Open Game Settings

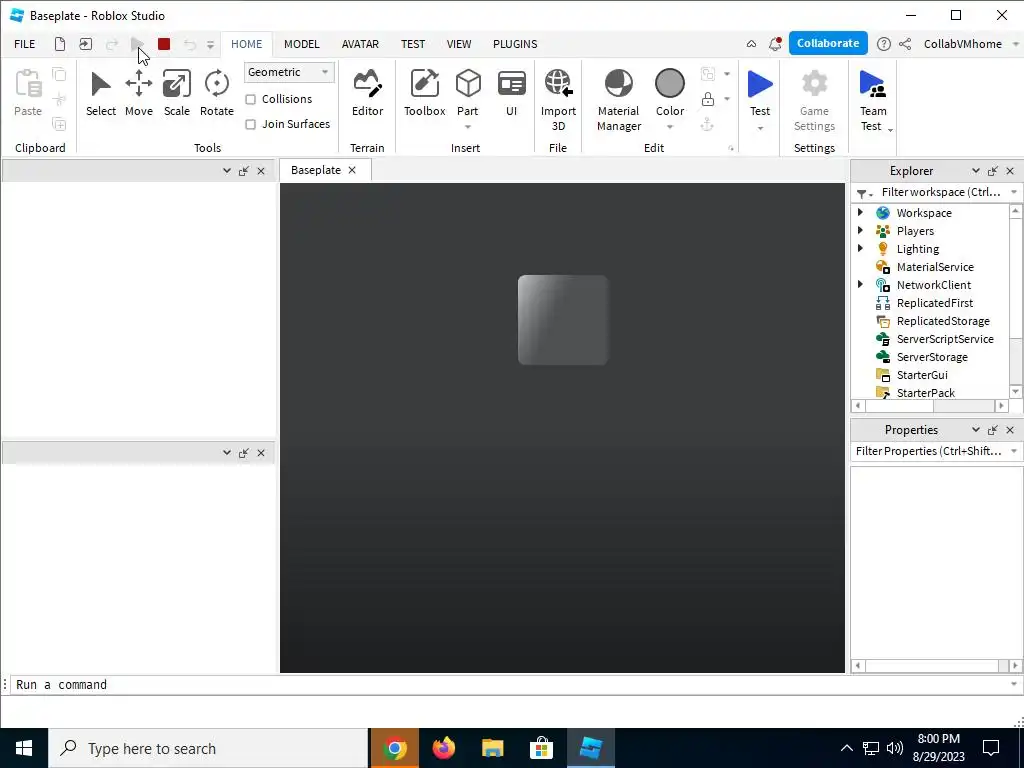(814, 100)
